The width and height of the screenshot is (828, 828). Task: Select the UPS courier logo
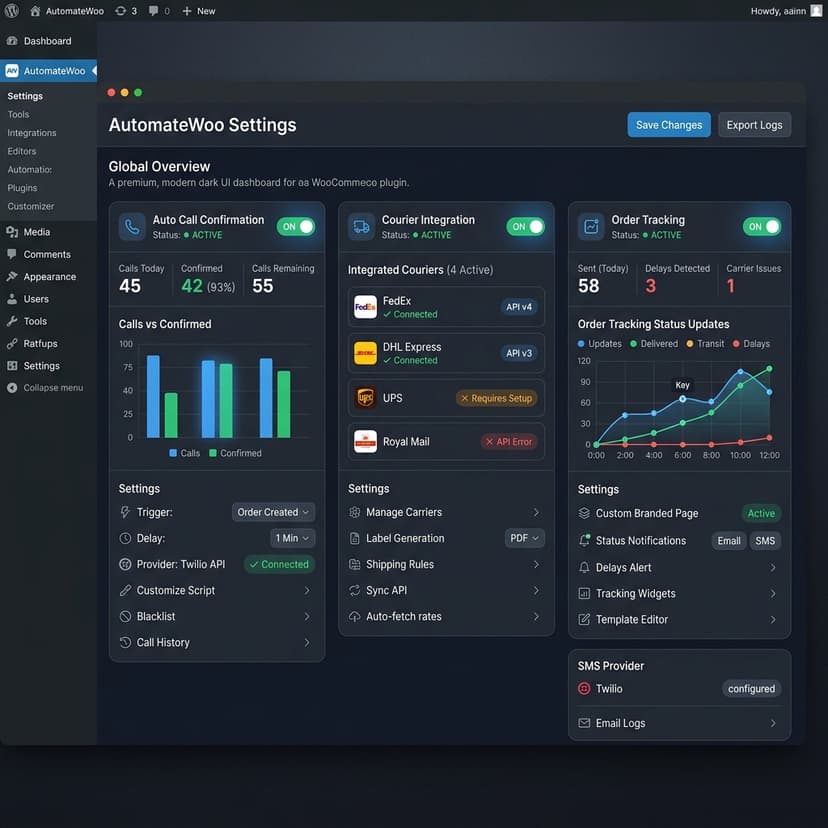pos(365,397)
